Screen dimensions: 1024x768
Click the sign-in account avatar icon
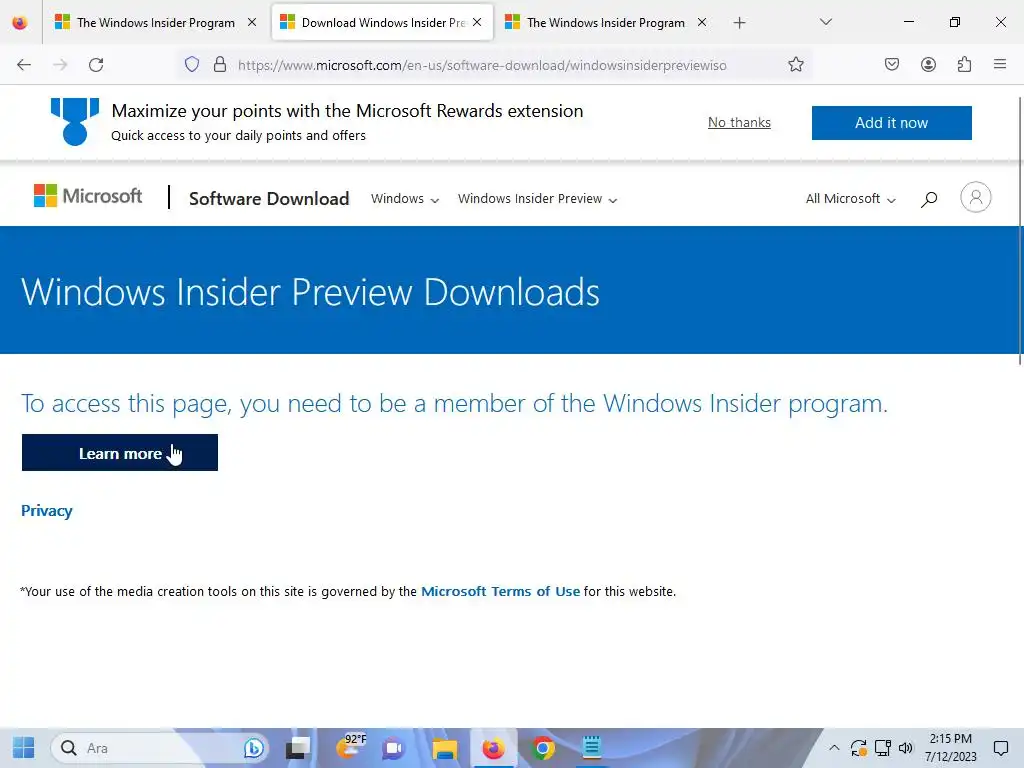tap(976, 197)
